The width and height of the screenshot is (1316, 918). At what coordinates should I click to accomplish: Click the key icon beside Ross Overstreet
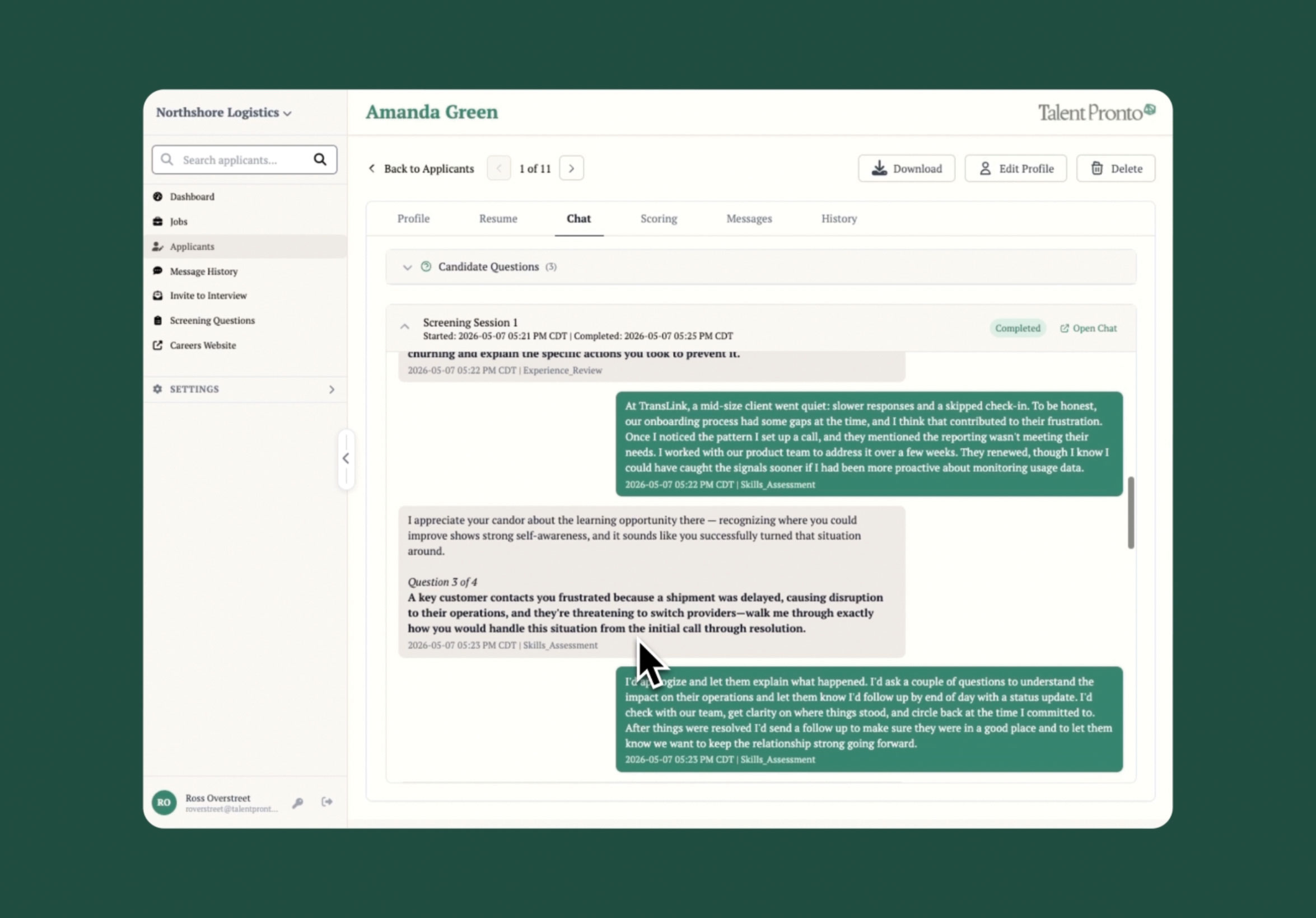(297, 803)
